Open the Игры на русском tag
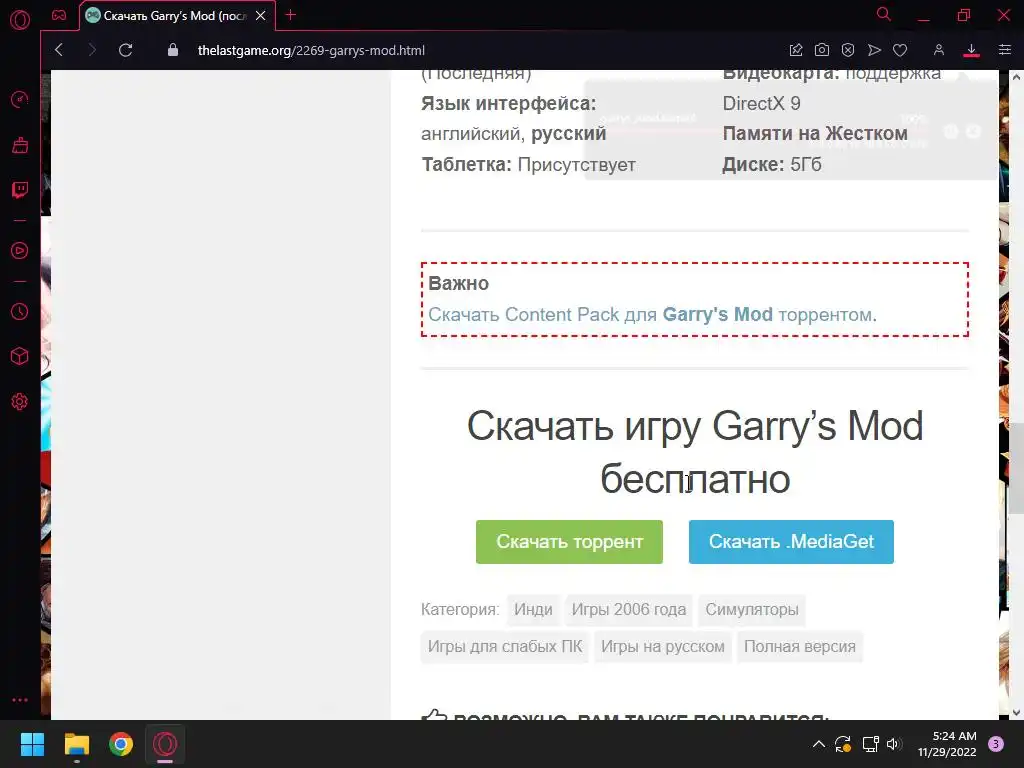1024x768 pixels. tap(663, 647)
